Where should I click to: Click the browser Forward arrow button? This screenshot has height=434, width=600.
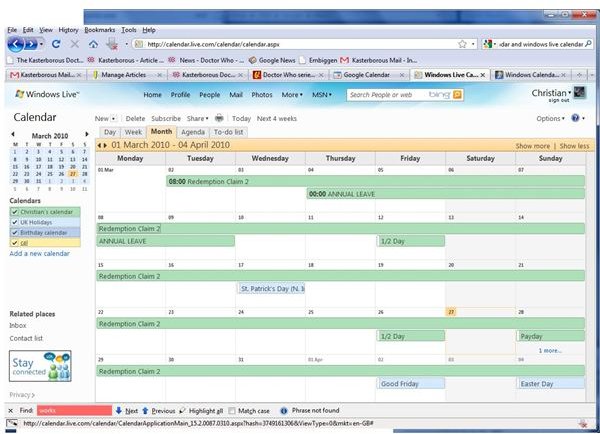click(x=31, y=44)
